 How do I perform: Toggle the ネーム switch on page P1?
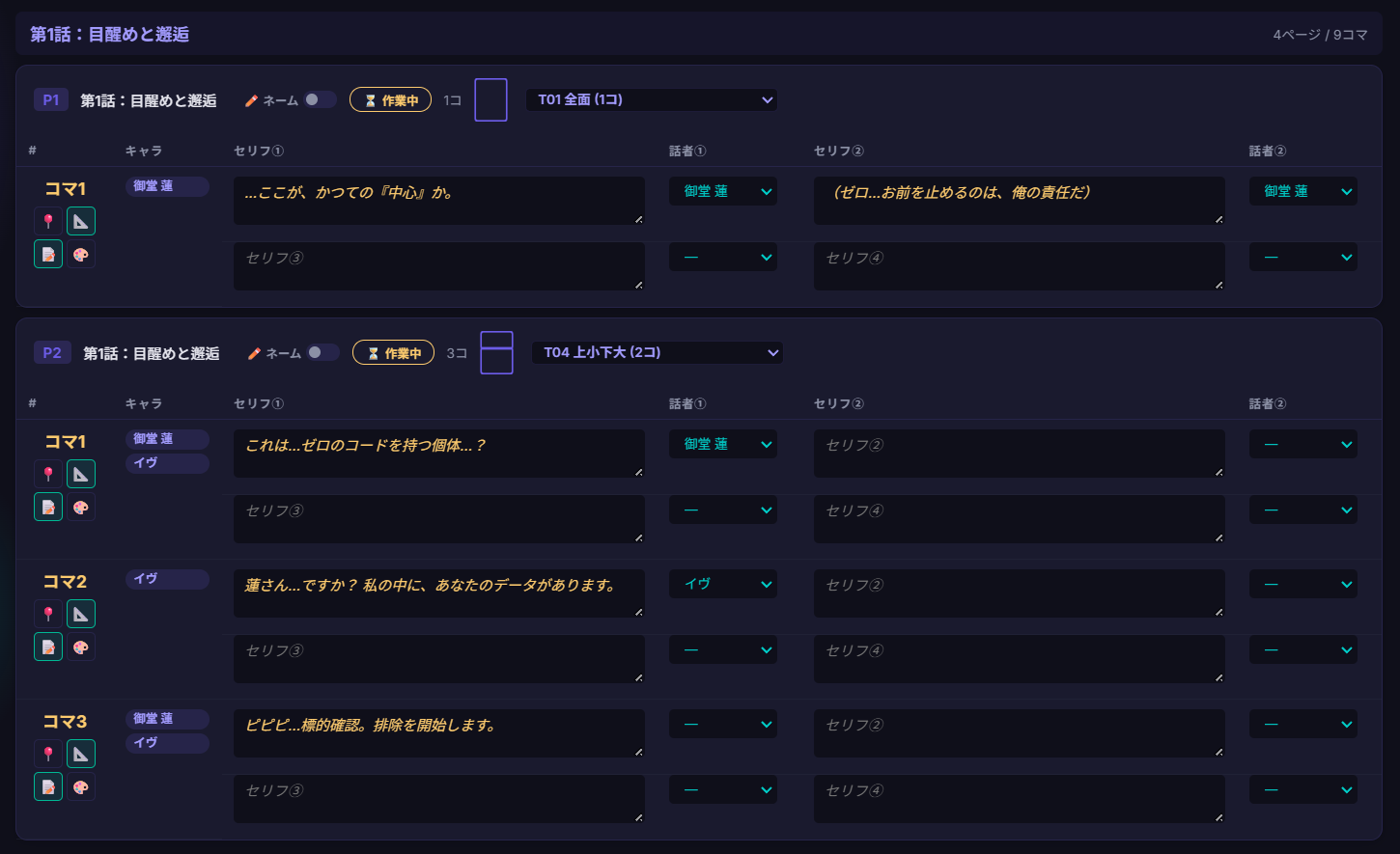(321, 99)
